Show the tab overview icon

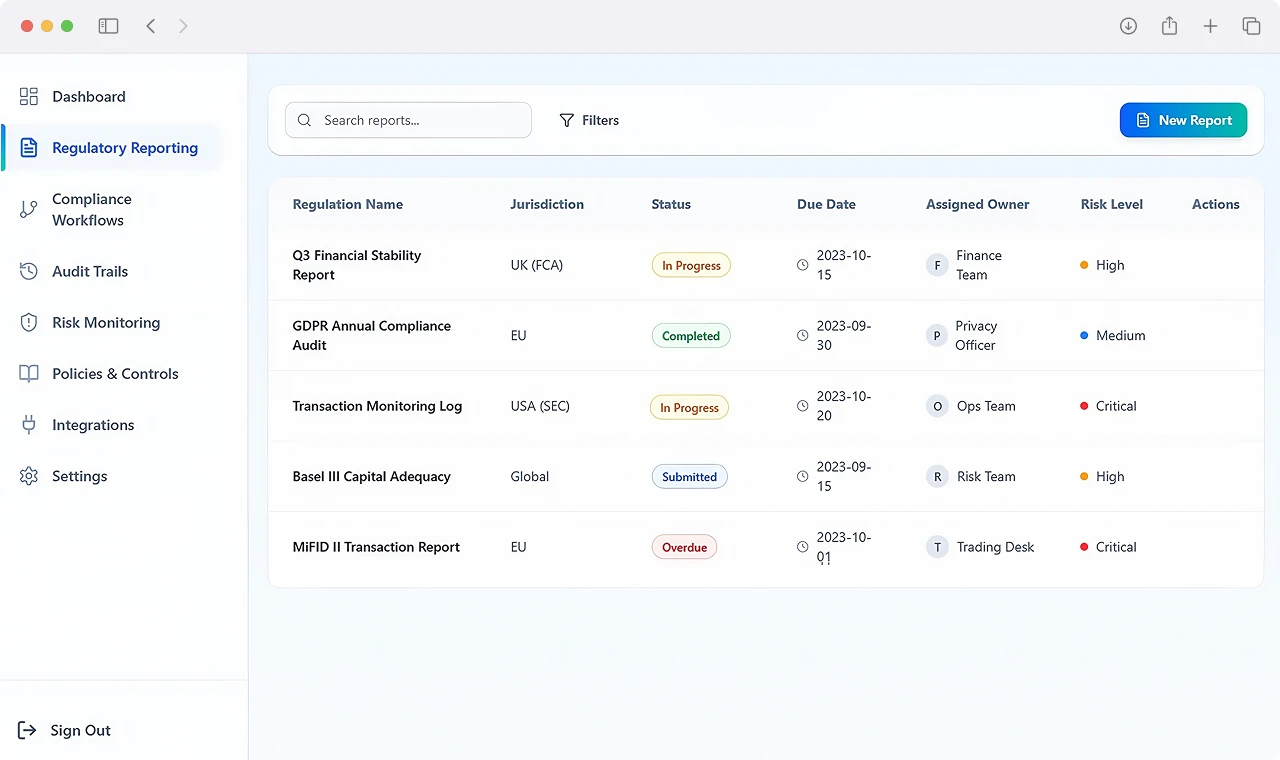(1251, 26)
